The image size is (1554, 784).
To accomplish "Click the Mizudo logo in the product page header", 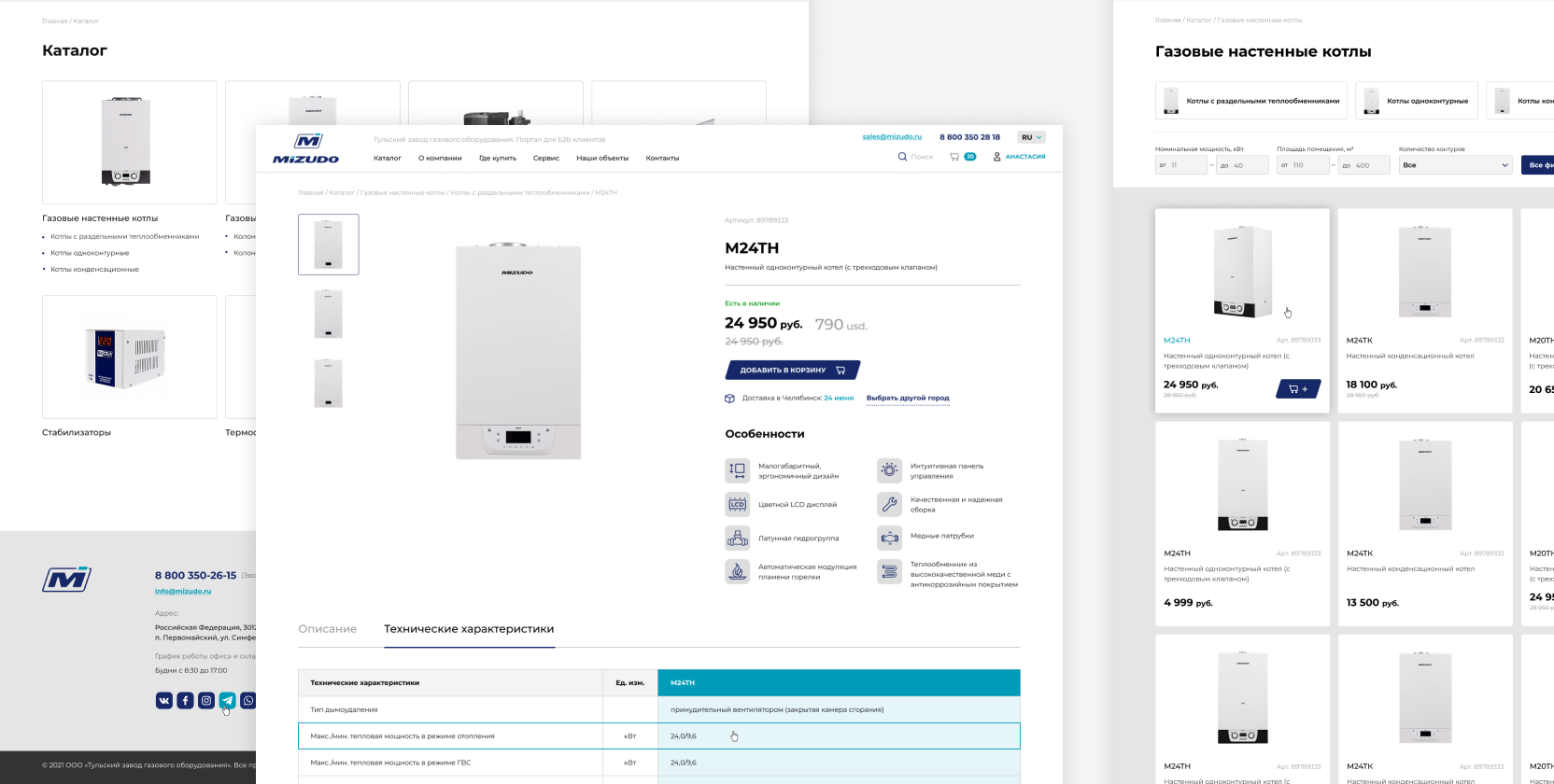I will [x=306, y=148].
